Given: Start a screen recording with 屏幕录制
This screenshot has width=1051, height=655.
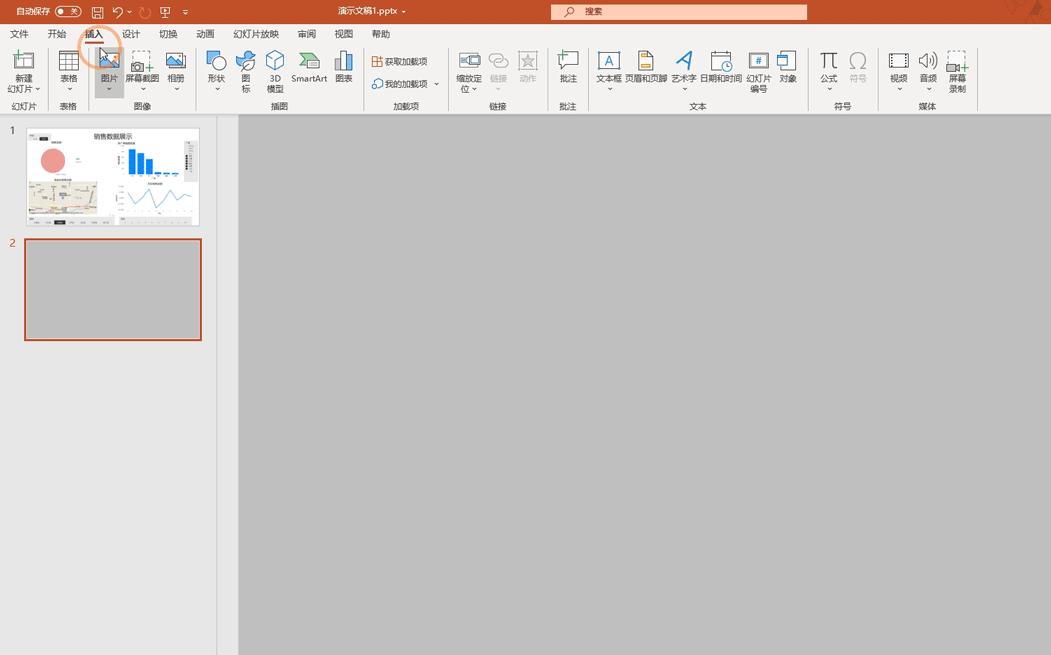Looking at the screenshot, I should (x=957, y=70).
